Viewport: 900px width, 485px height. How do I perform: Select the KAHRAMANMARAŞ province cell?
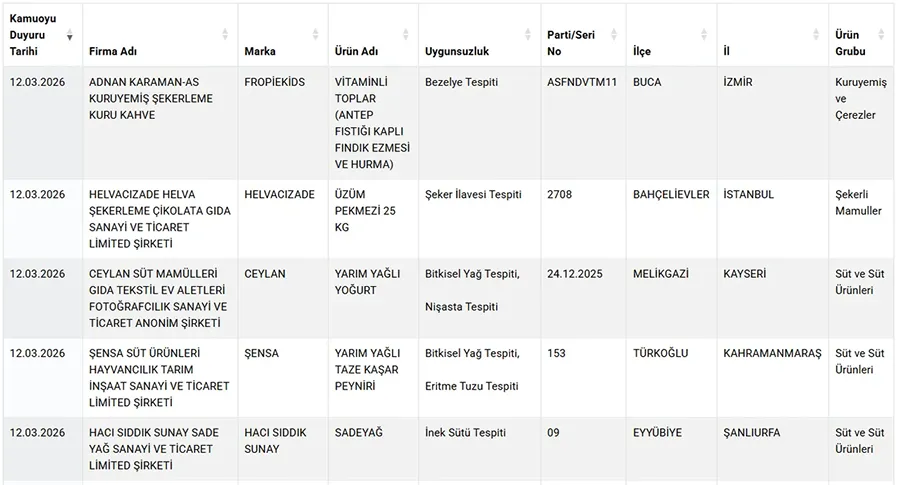click(x=772, y=354)
